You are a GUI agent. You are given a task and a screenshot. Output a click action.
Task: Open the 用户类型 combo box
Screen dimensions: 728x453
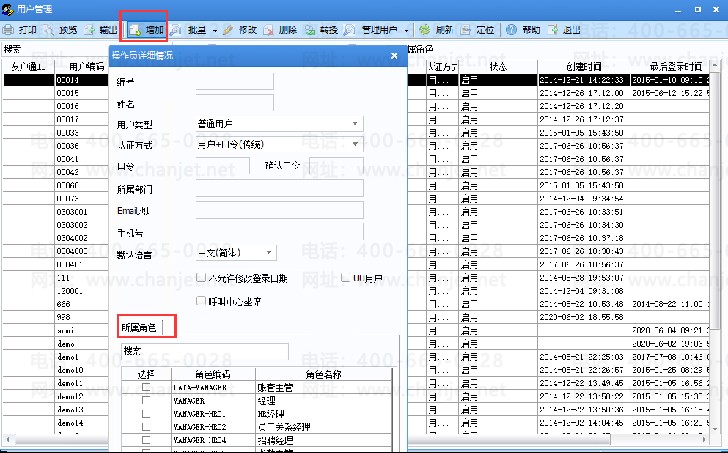279,124
